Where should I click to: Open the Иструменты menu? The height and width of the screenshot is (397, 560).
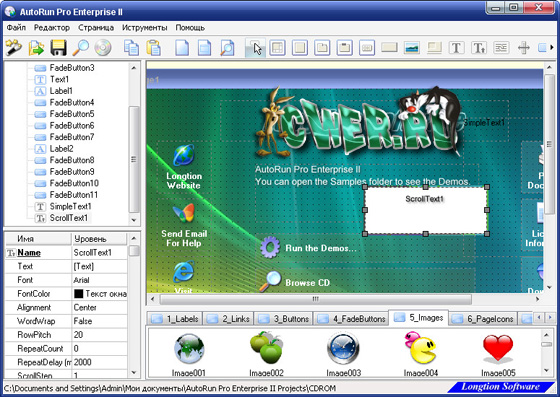(x=145, y=27)
